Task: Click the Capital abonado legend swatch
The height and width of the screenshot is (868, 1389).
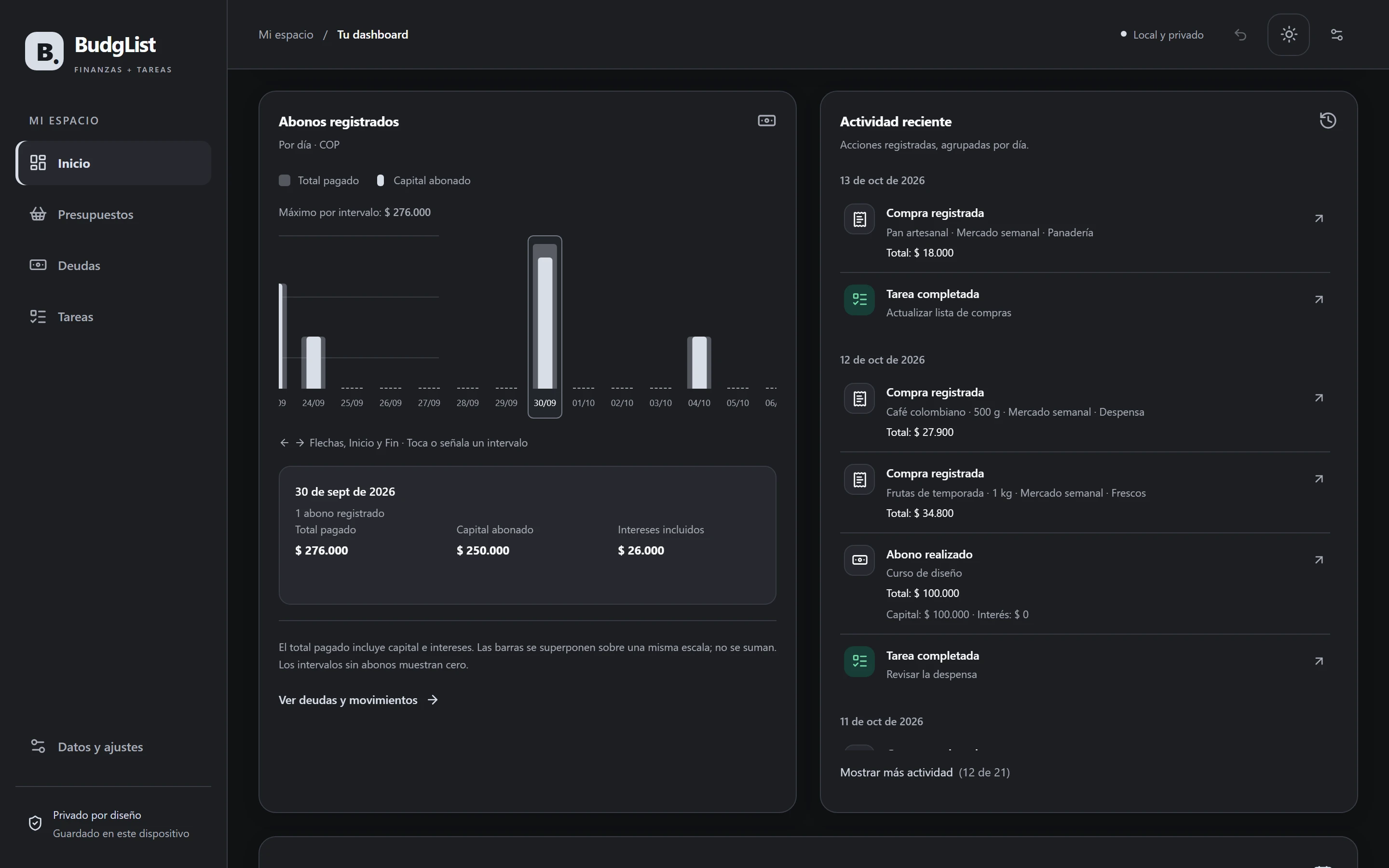Action: coord(380,180)
